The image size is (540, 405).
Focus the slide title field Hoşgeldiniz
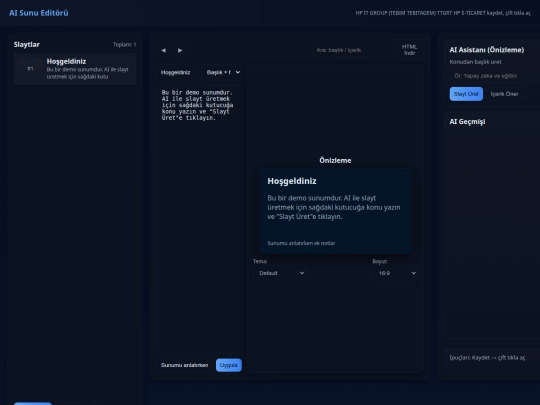coord(177,72)
